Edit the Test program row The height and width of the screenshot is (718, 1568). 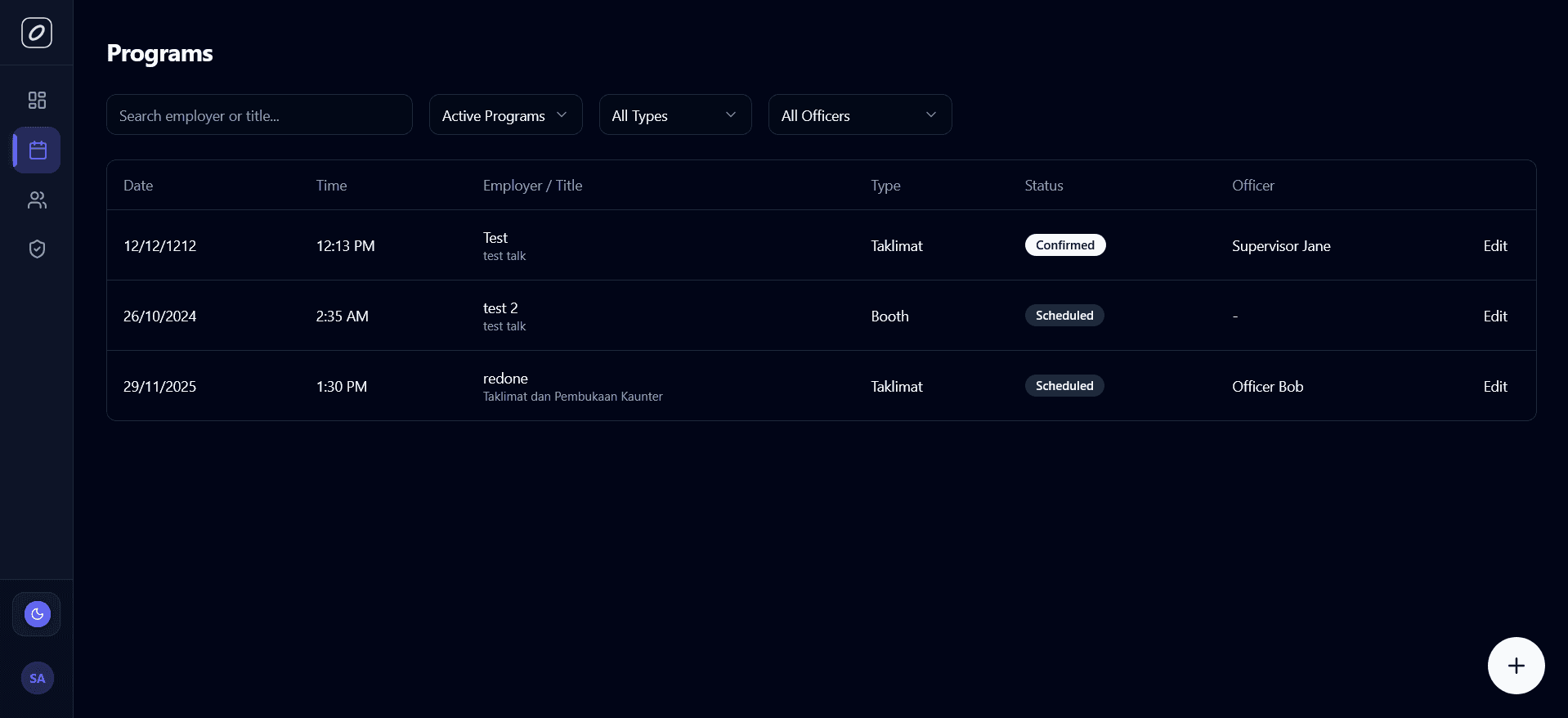point(1494,246)
